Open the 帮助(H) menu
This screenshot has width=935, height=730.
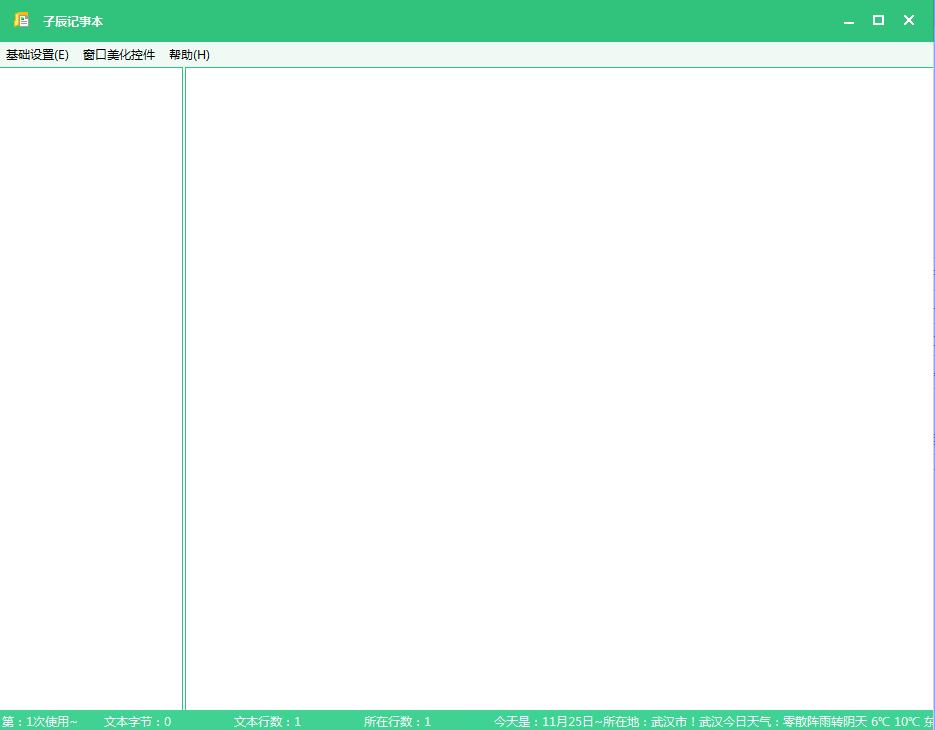coord(189,55)
